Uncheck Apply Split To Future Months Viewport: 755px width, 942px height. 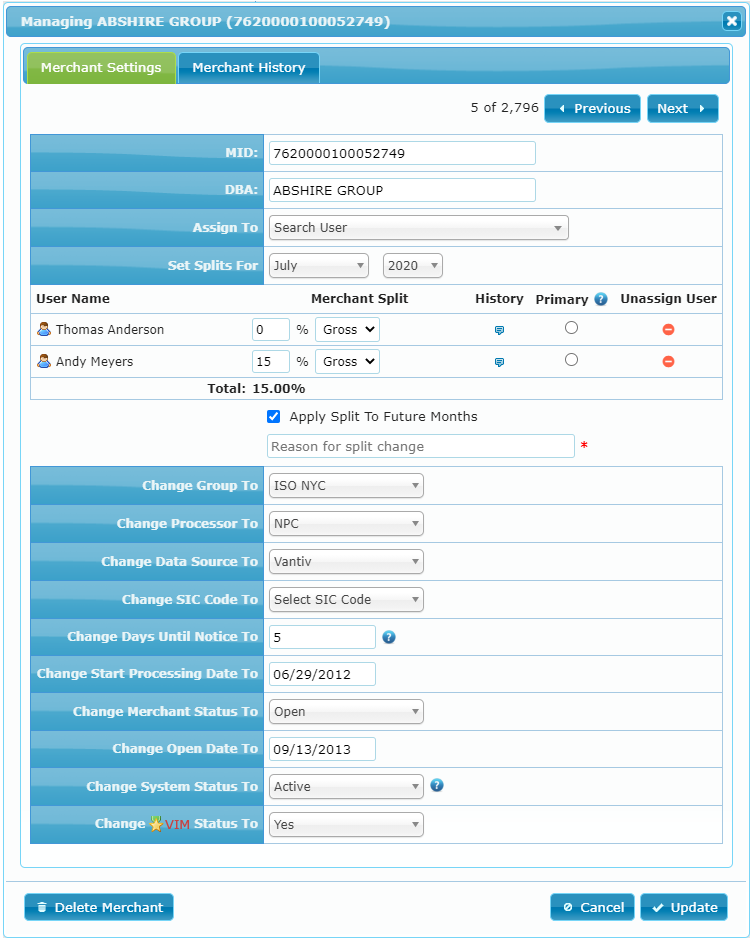pyautogui.click(x=274, y=417)
